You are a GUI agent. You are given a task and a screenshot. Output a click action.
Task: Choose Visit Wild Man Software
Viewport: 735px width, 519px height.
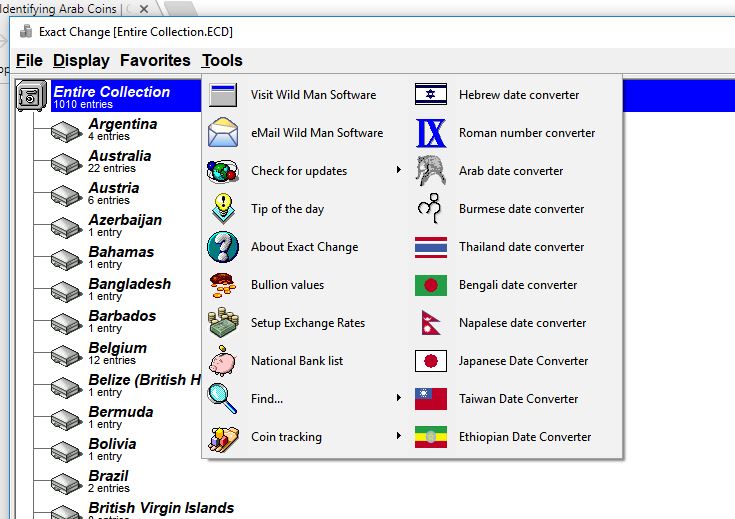pyautogui.click(x=313, y=95)
